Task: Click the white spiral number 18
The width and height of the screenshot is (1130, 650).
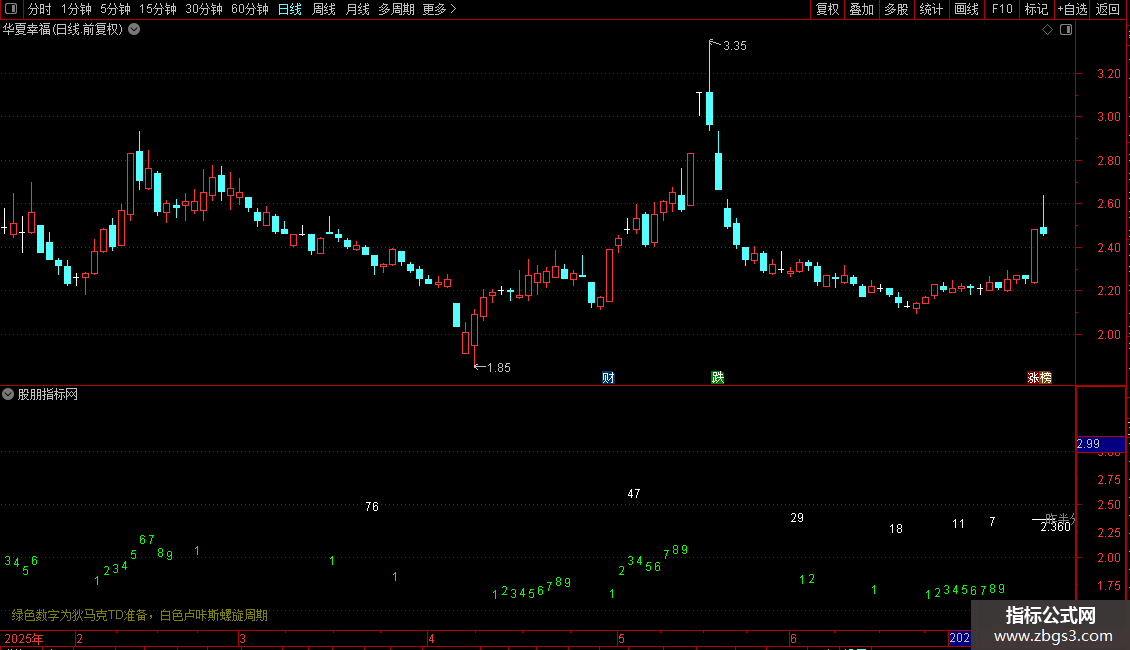Action: (x=896, y=529)
